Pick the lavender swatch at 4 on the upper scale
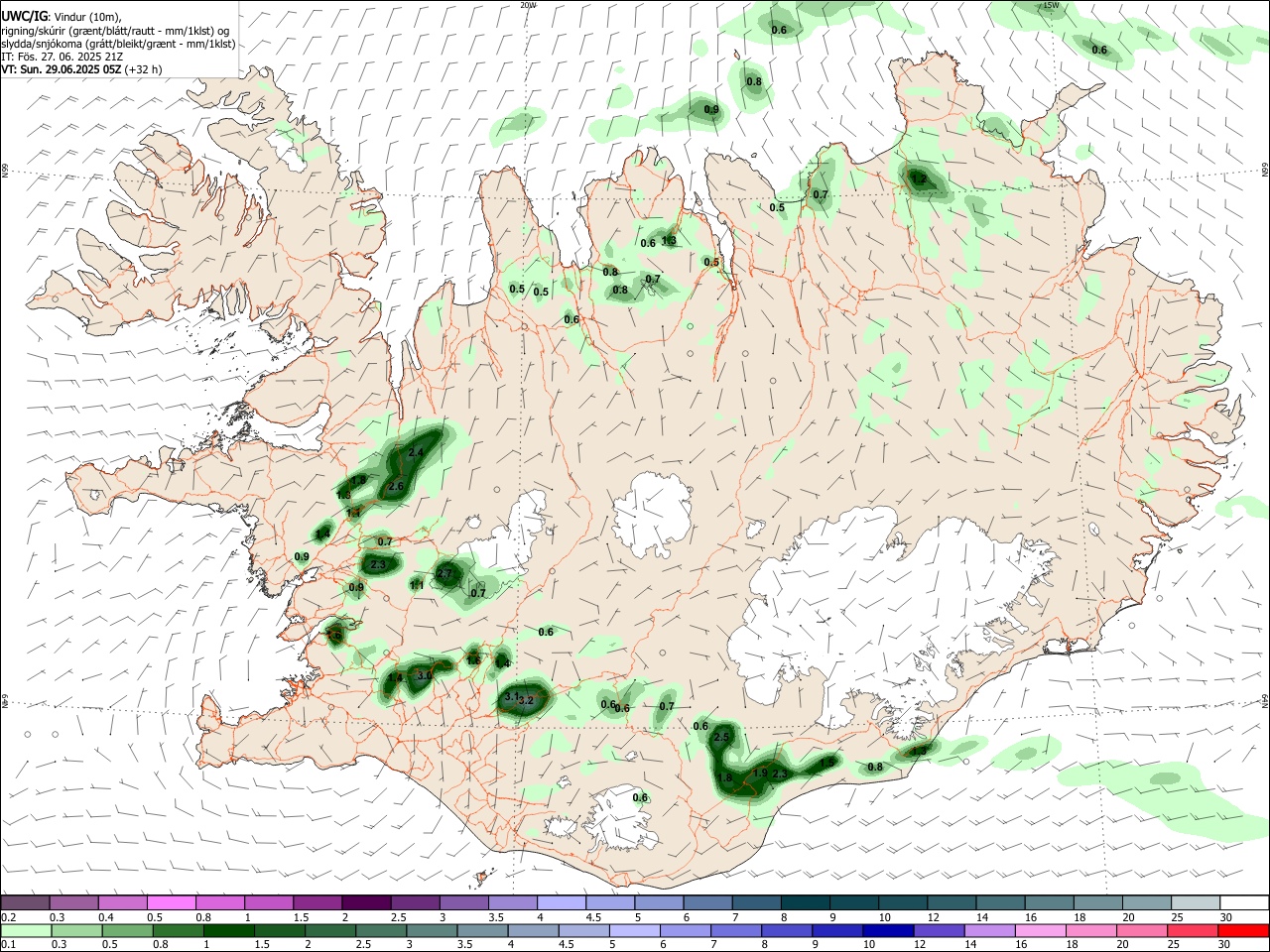This screenshot has width=1270, height=952. pos(562,903)
